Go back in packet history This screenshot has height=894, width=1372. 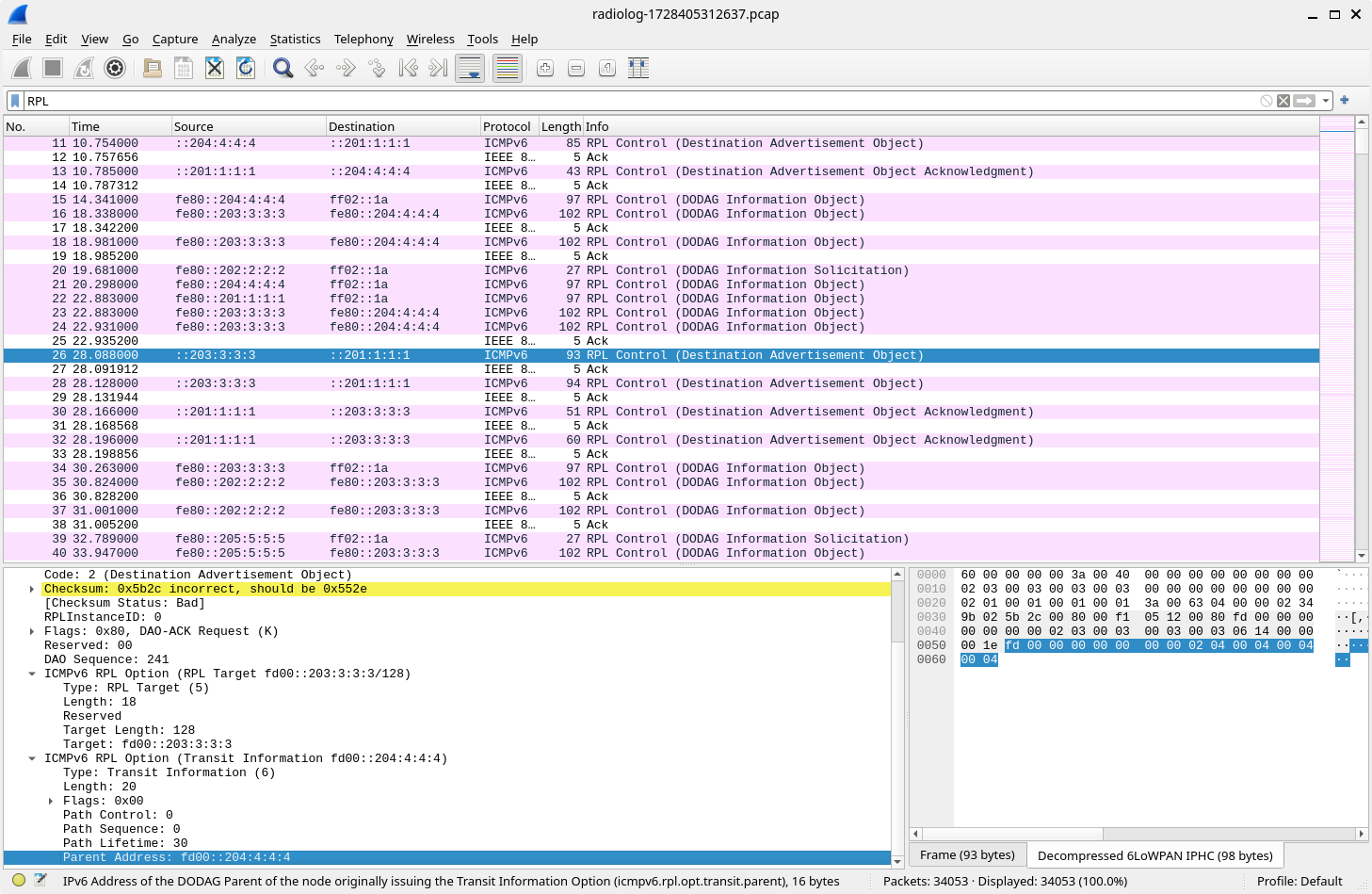(x=315, y=68)
